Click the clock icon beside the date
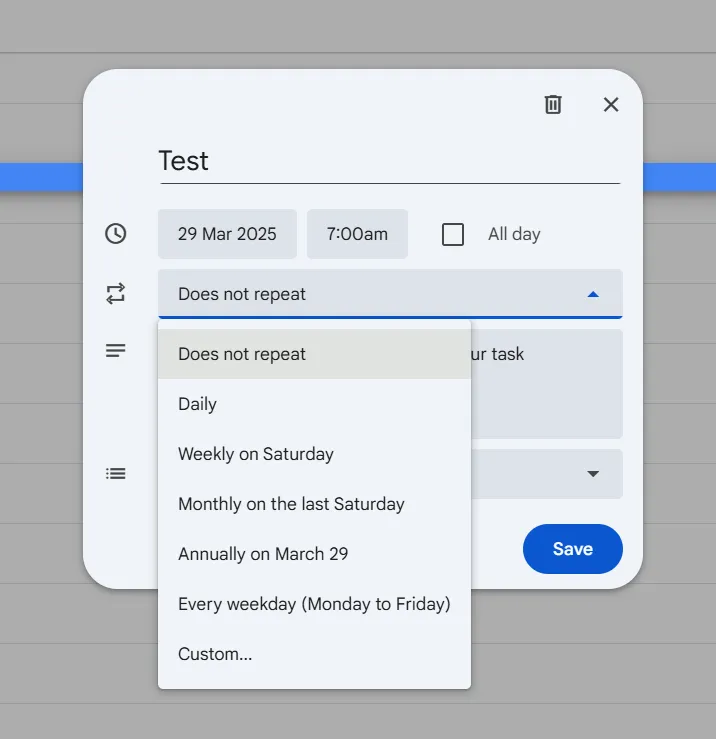This screenshot has height=739, width=716. [115, 234]
